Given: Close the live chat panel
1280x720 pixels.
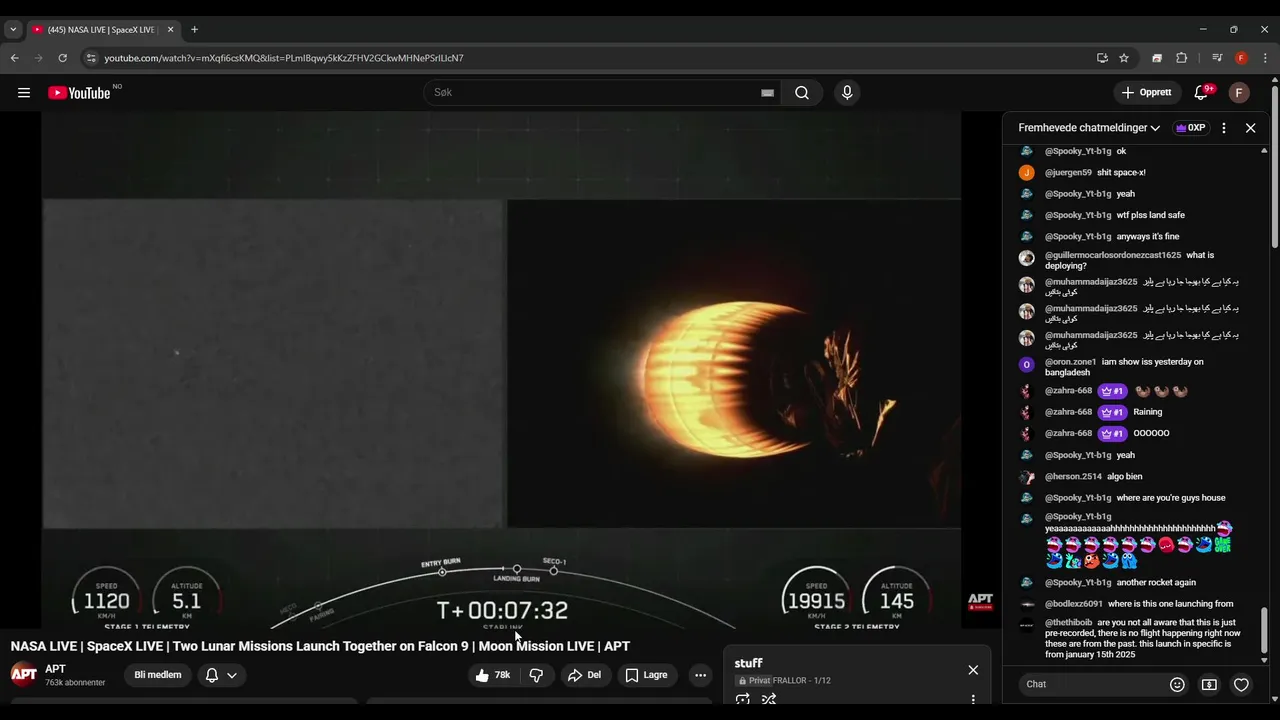Looking at the screenshot, I should [x=1250, y=128].
